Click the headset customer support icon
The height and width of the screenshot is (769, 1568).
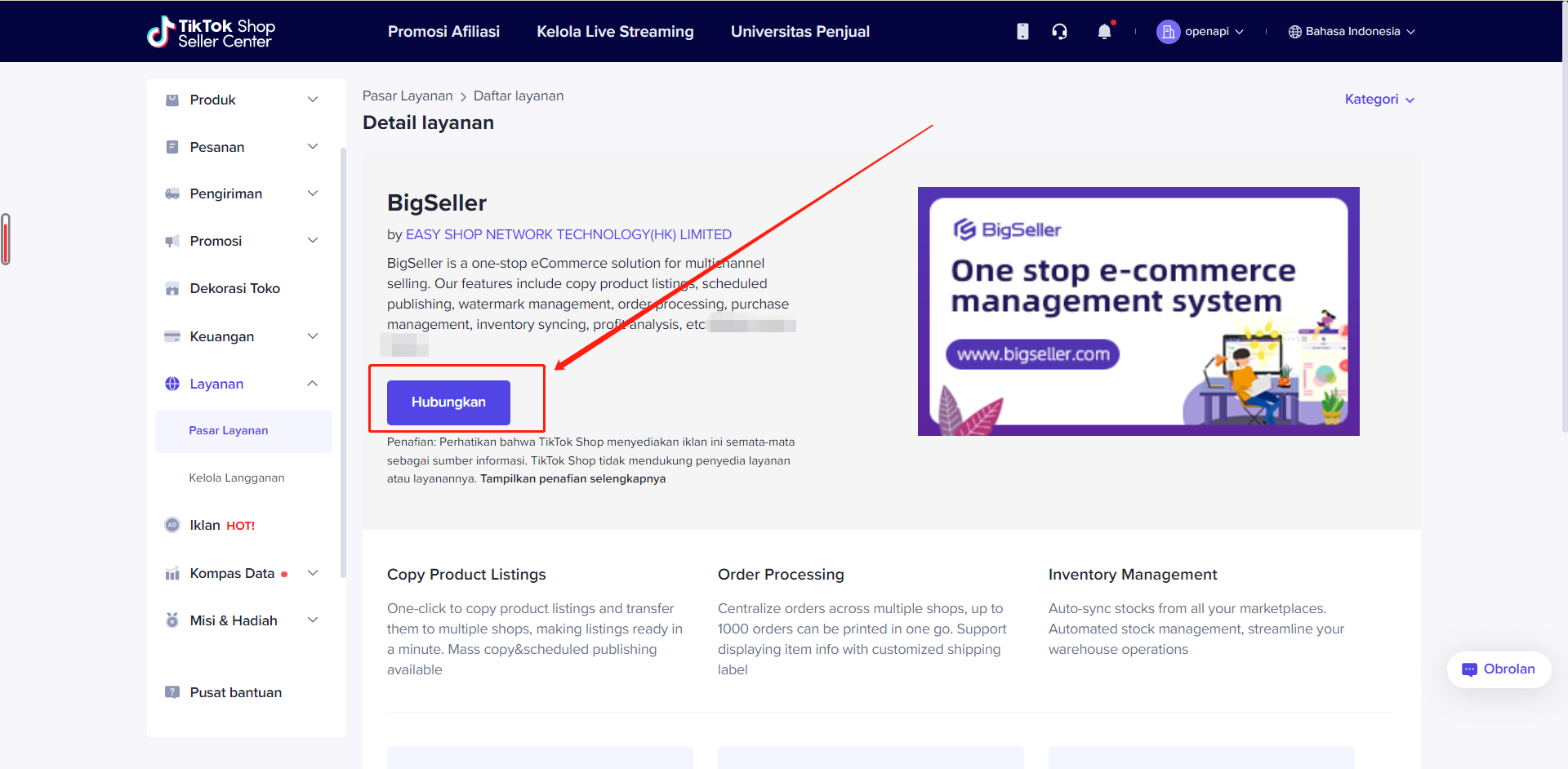tap(1059, 32)
